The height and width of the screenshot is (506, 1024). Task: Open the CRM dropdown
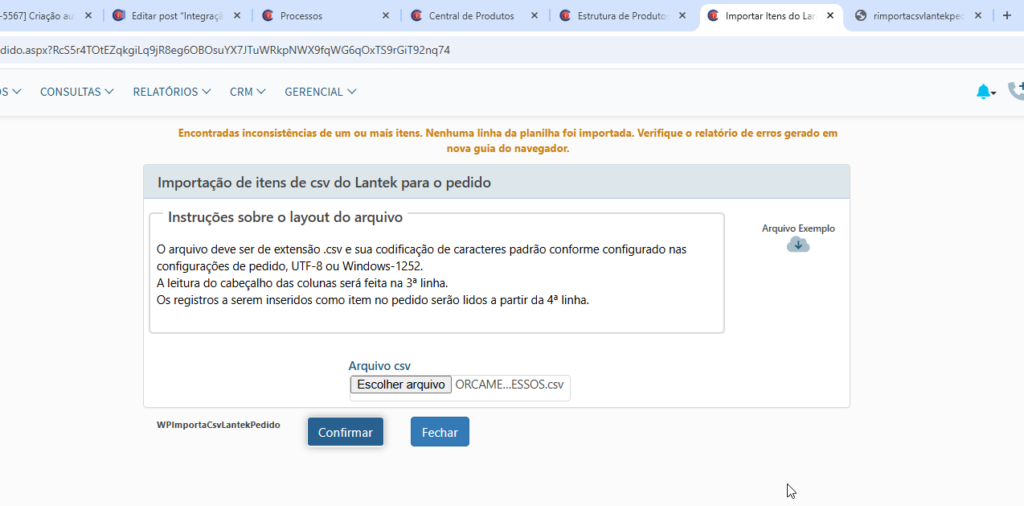click(247, 92)
